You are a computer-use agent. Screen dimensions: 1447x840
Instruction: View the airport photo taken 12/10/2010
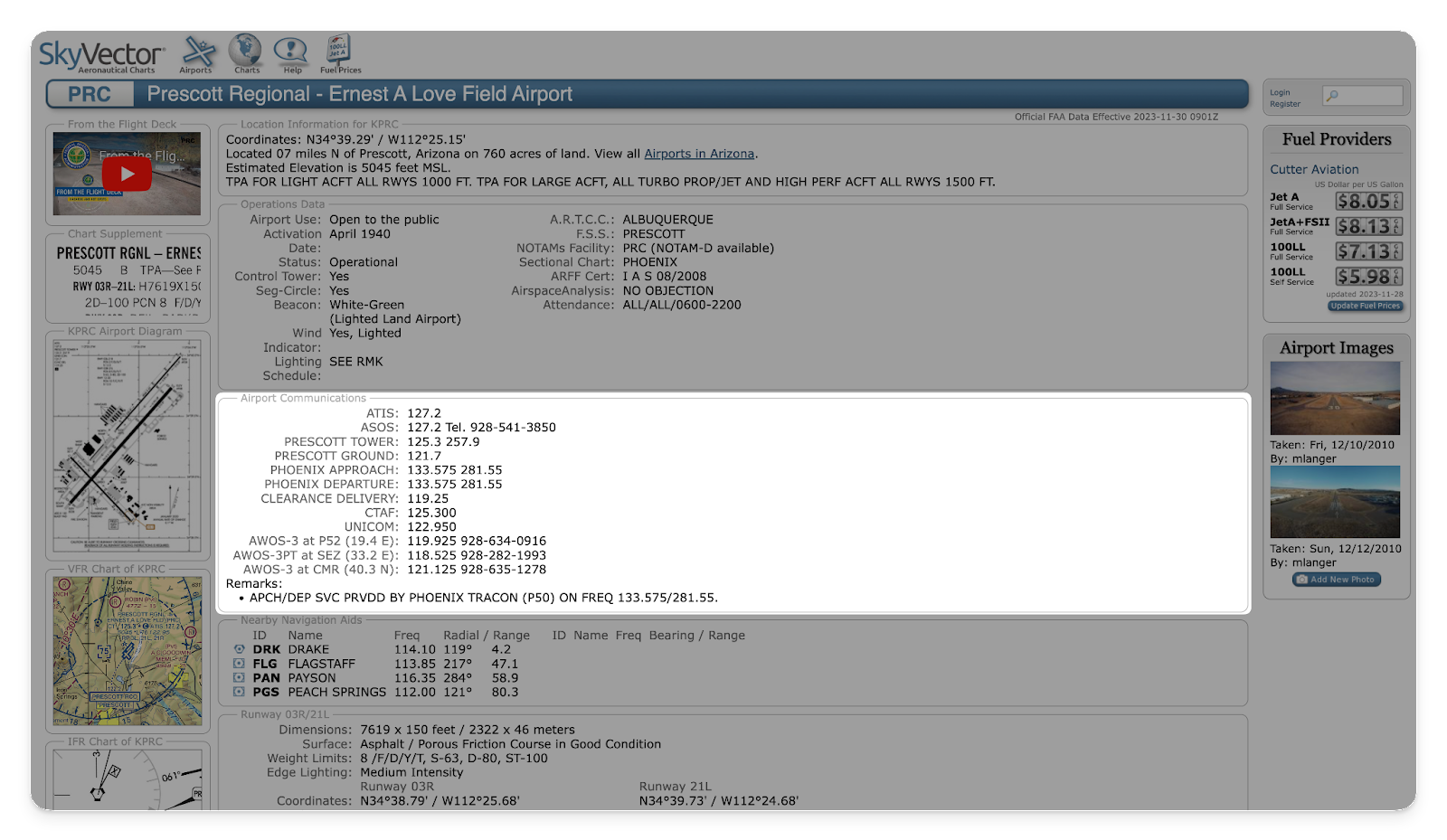tap(1335, 399)
